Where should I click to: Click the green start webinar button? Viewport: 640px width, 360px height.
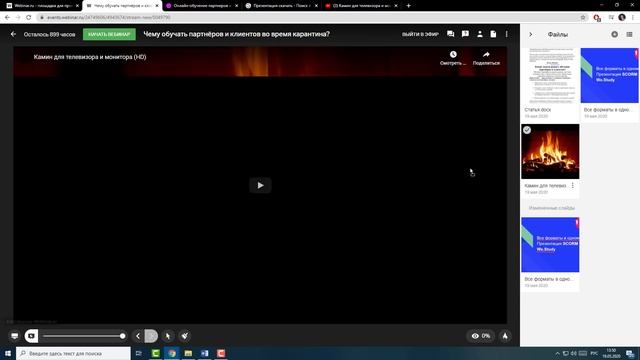pyautogui.click(x=109, y=34)
